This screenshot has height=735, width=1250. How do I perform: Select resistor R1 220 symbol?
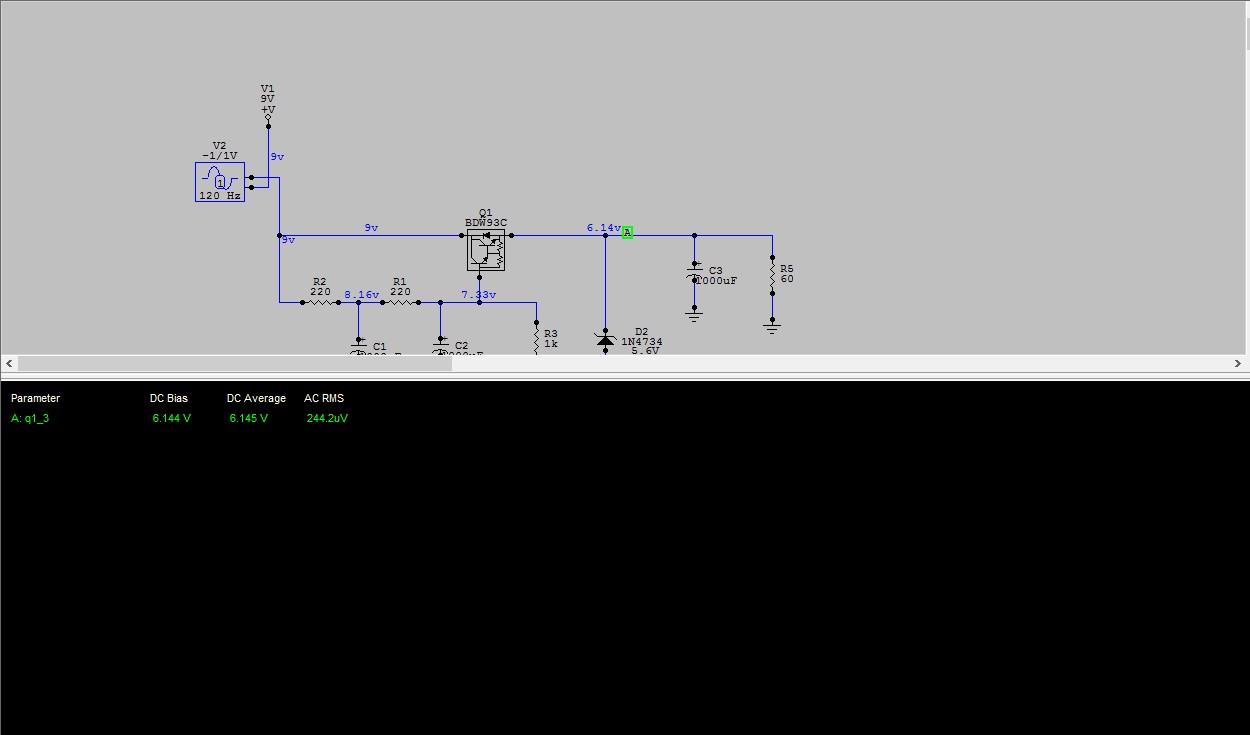click(400, 302)
